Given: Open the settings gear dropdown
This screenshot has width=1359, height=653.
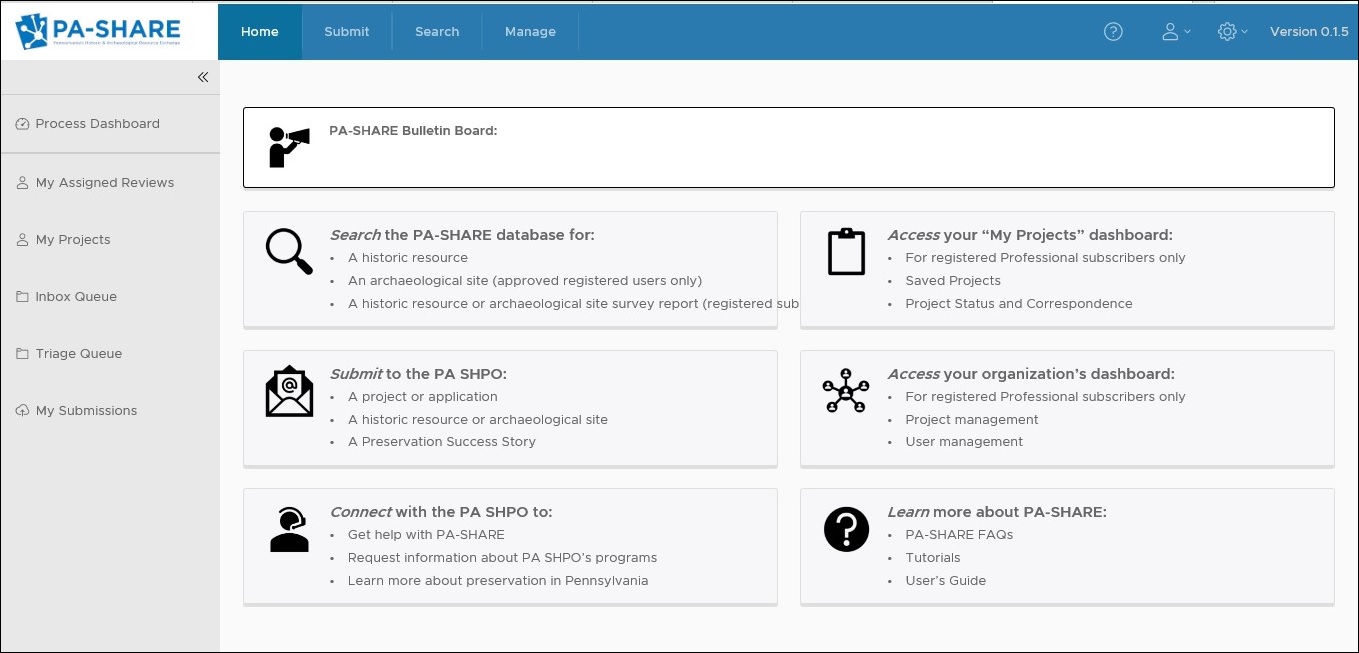Looking at the screenshot, I should click(1232, 32).
